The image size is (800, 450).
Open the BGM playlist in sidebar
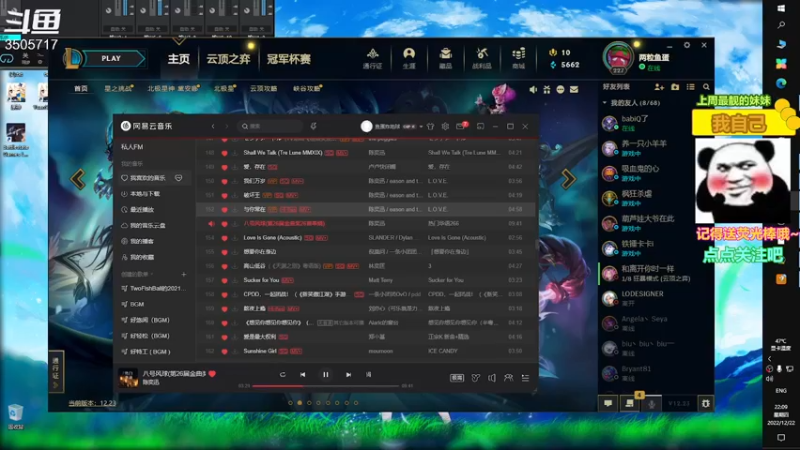coord(137,304)
